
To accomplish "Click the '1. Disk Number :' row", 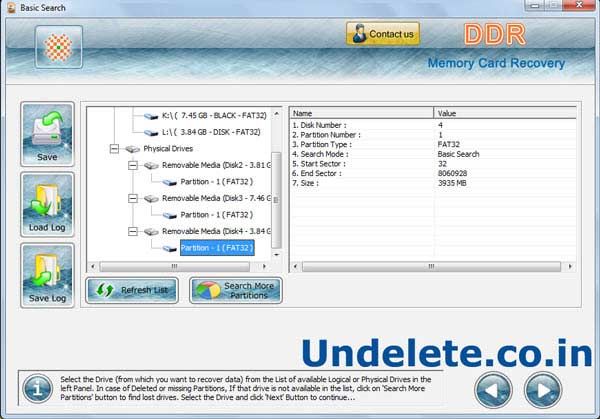I will coord(433,125).
